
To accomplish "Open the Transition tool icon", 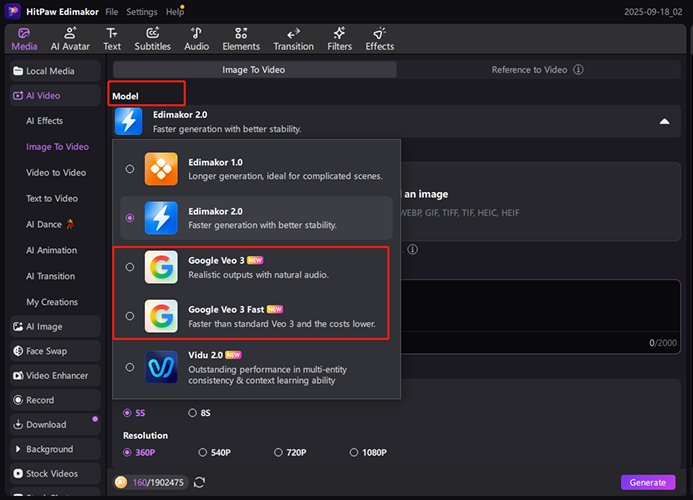I will (x=293, y=33).
